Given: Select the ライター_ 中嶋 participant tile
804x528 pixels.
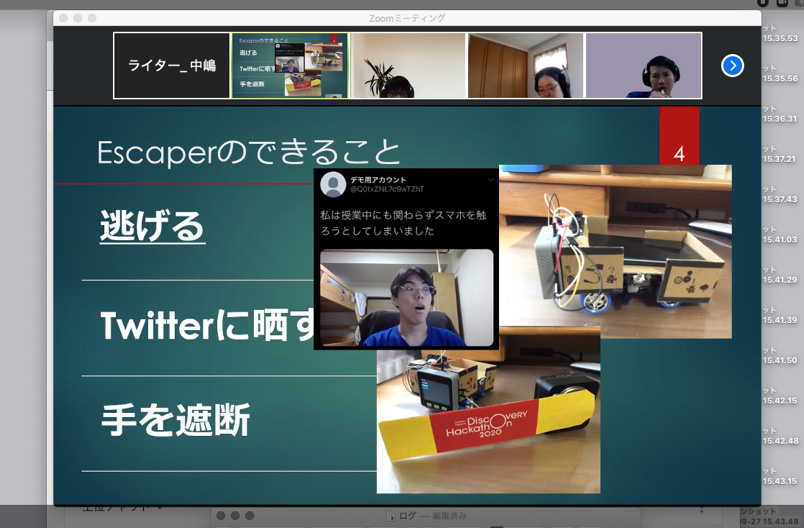Looking at the screenshot, I should coord(172,66).
